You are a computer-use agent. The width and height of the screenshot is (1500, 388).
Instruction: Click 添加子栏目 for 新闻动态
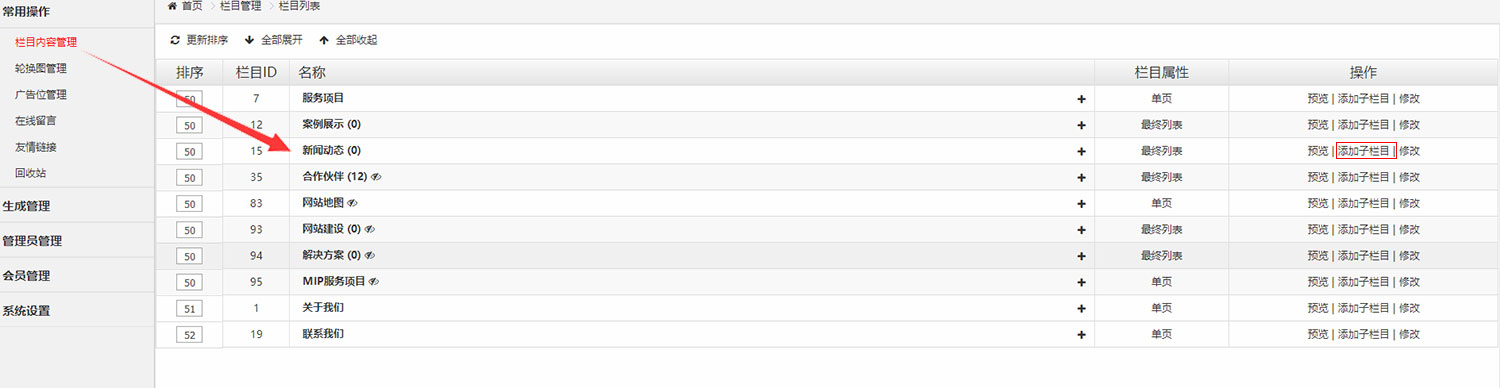click(1364, 151)
